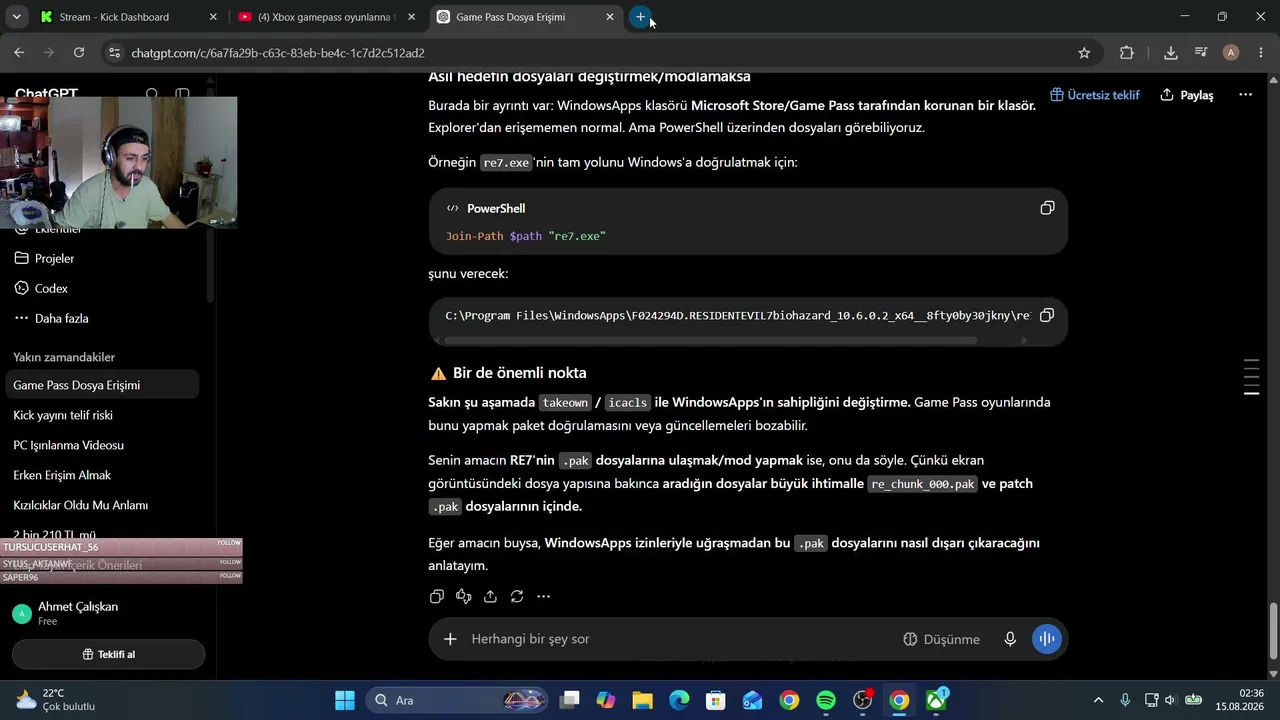Rate the response with thumbs icon
Screen dimensions: 1280x720
coord(463,596)
